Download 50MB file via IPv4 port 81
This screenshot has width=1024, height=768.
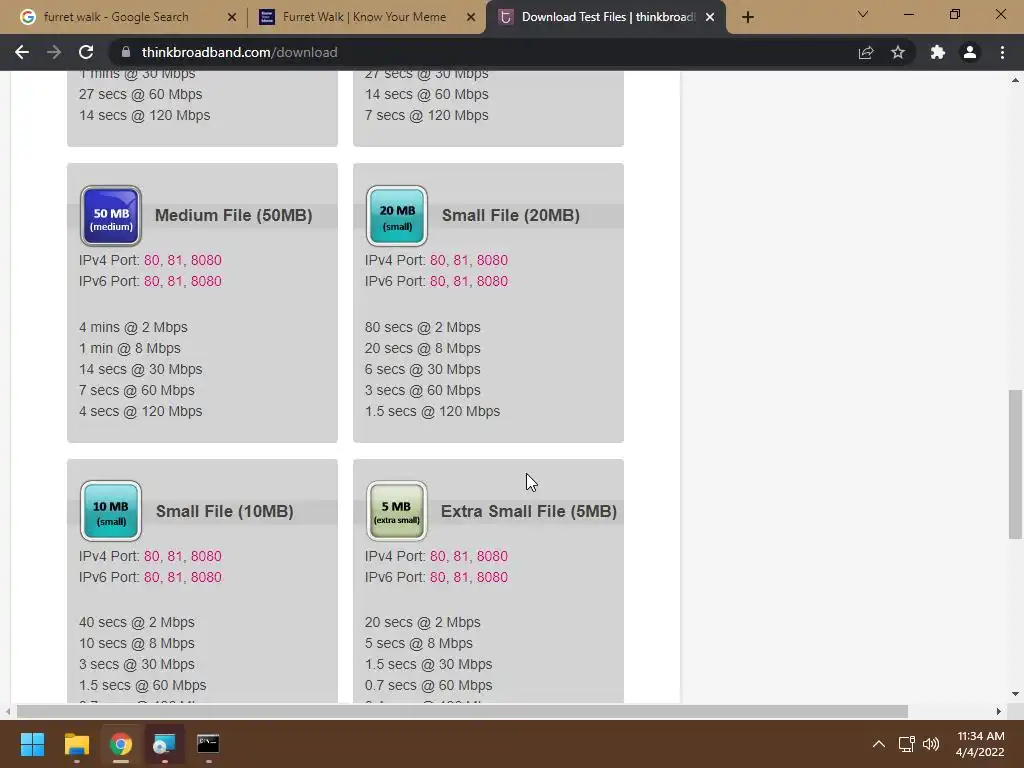click(174, 260)
